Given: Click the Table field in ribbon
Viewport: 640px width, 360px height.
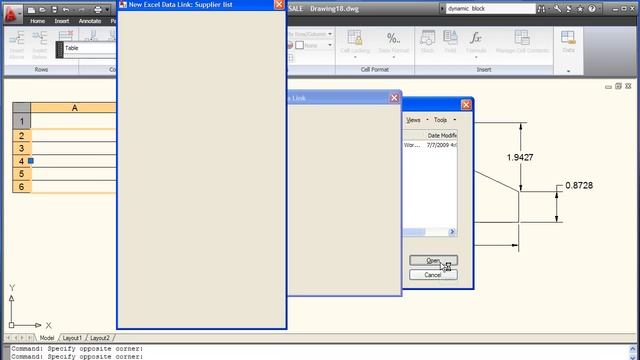Looking at the screenshot, I should tap(90, 48).
